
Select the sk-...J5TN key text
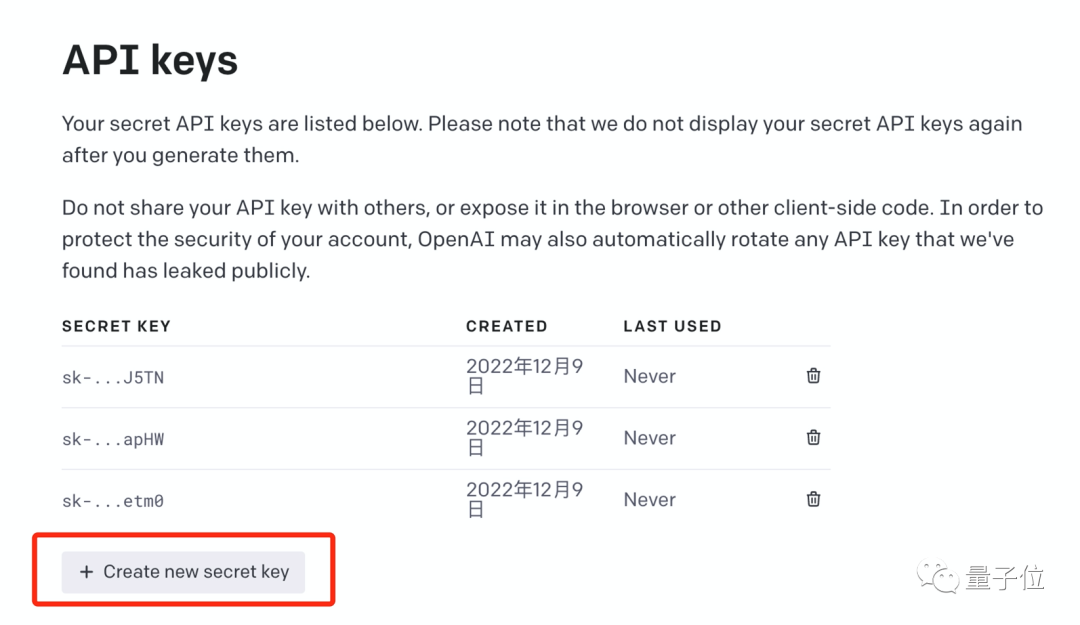point(113,378)
